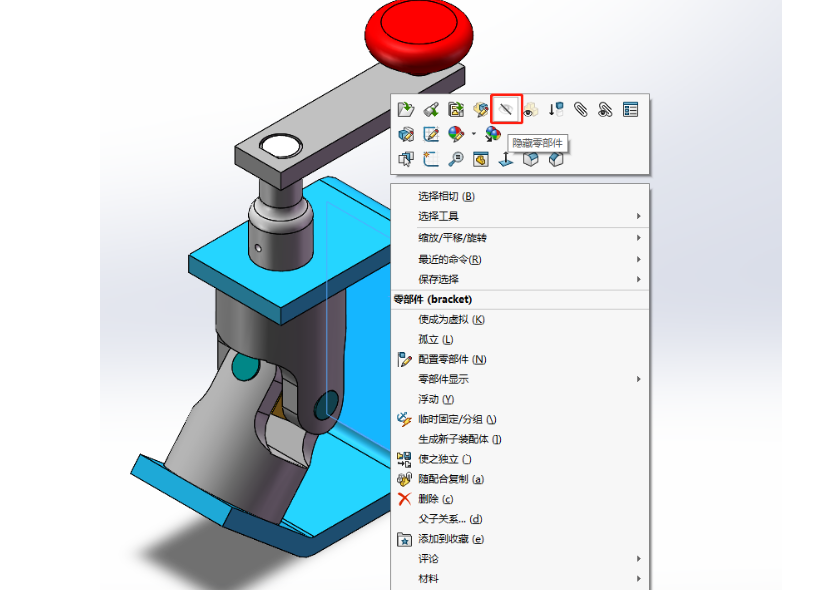Click the Open Part icon in context toolbar
This screenshot has width=822, height=590.
[x=406, y=110]
